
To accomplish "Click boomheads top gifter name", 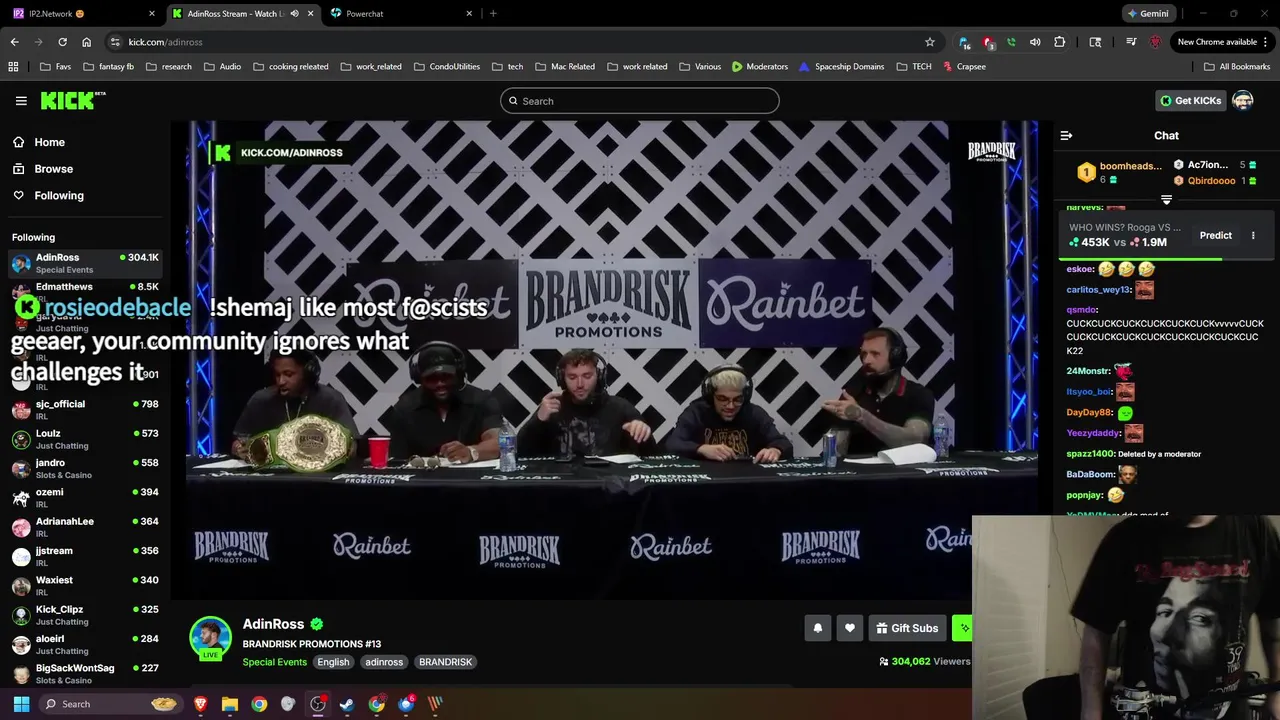I will (1130, 166).
